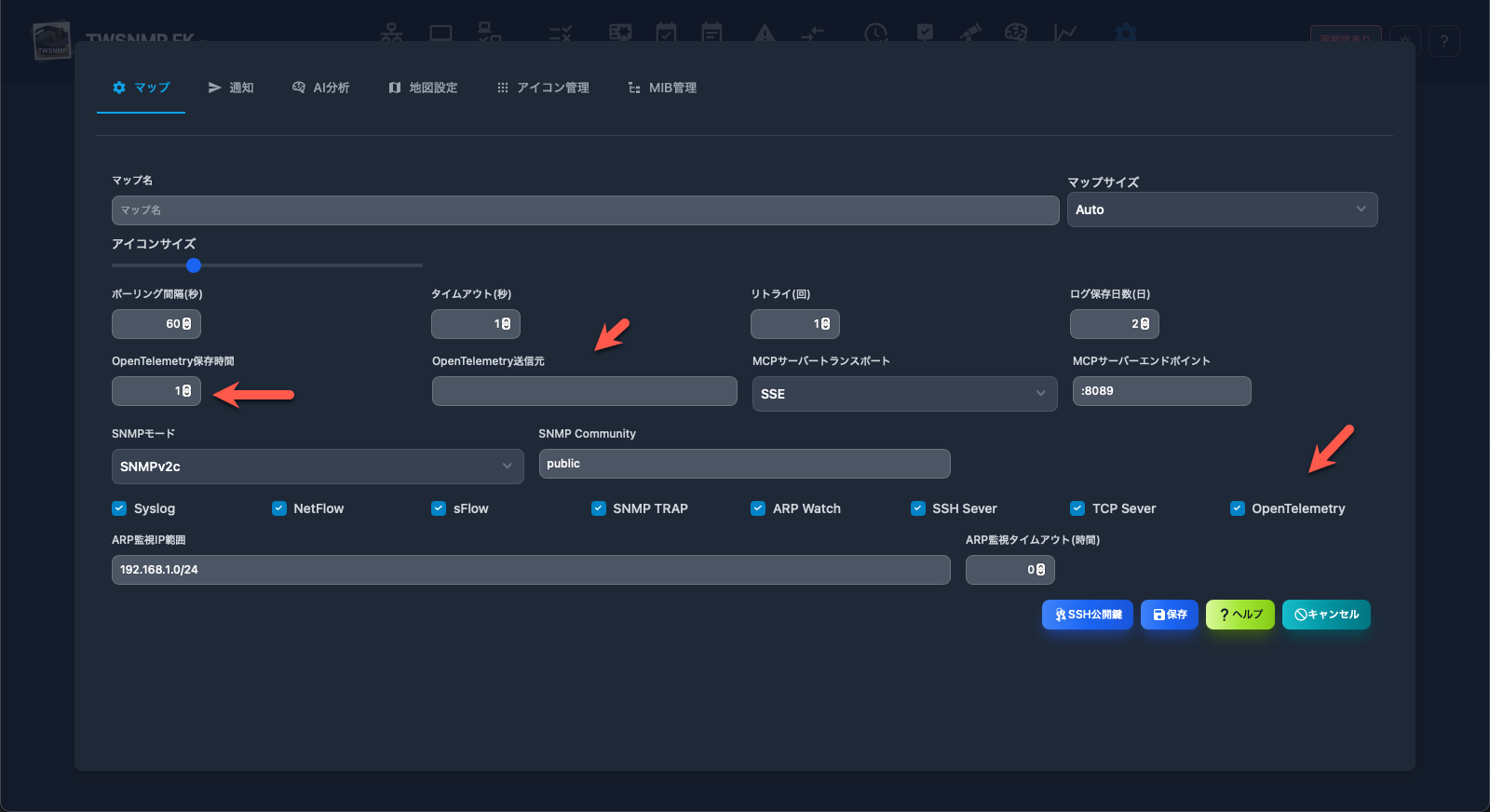Open the 地図設定 tab

[x=423, y=88]
